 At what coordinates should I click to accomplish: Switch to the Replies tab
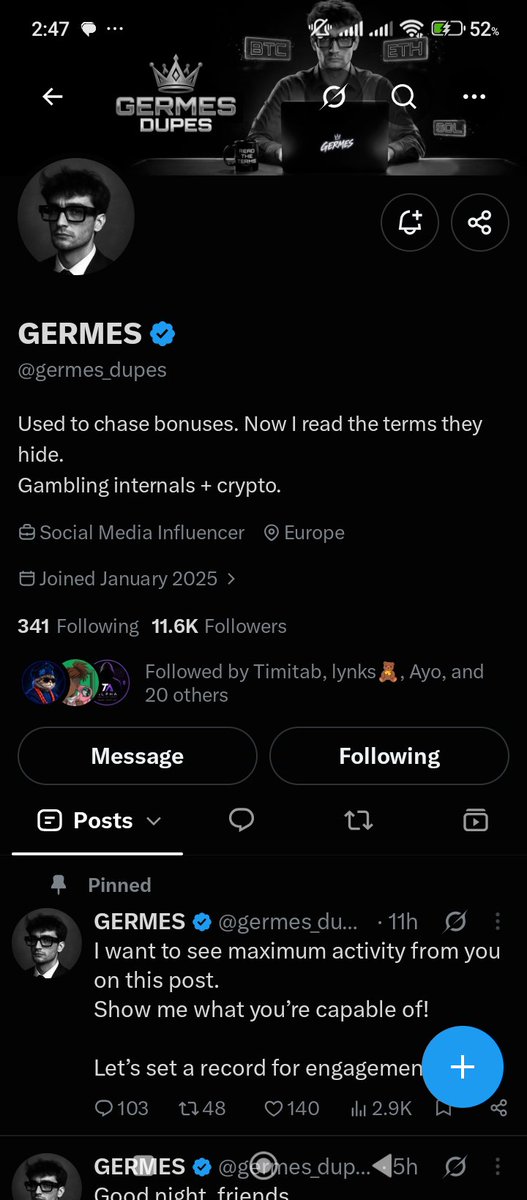click(241, 821)
